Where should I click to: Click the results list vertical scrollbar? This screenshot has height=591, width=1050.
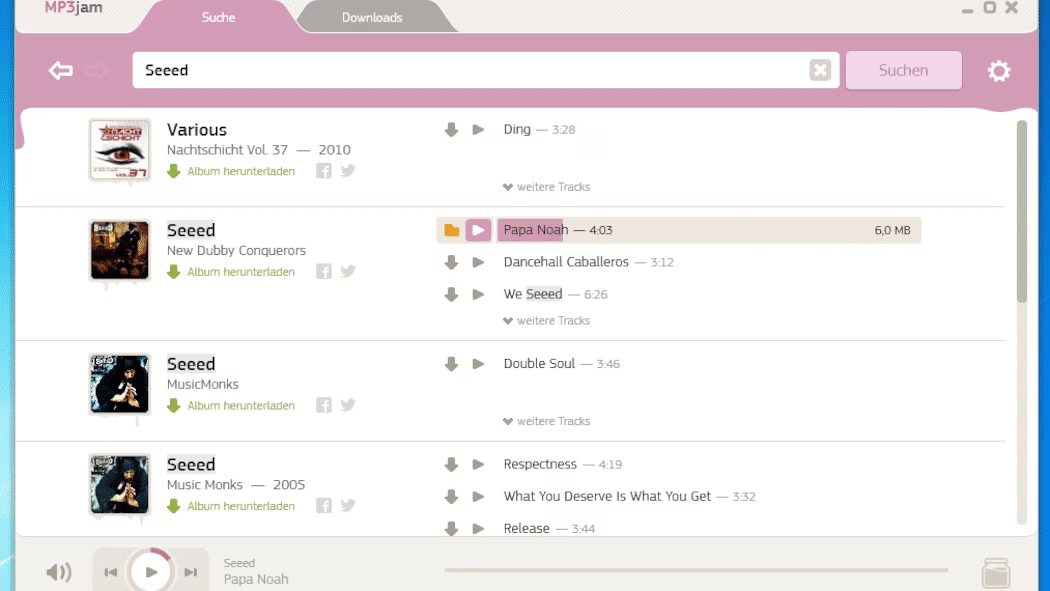tap(1021, 211)
